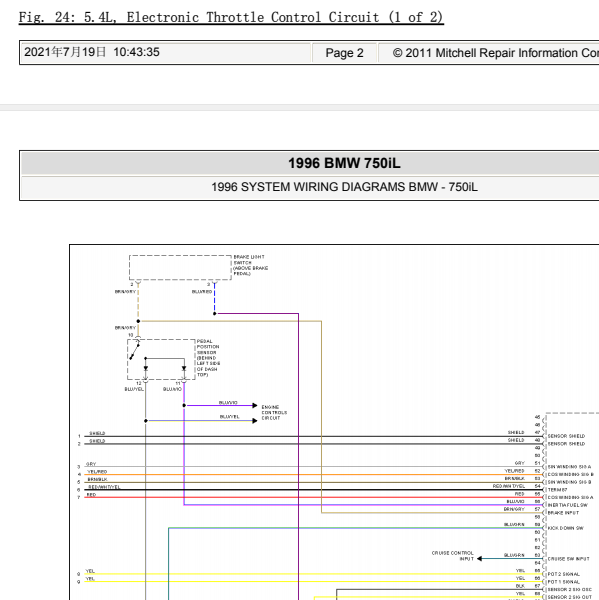Viewport: 599px width, 600px height.
Task: Click the Page 2 footer cell
Action: 344,53
